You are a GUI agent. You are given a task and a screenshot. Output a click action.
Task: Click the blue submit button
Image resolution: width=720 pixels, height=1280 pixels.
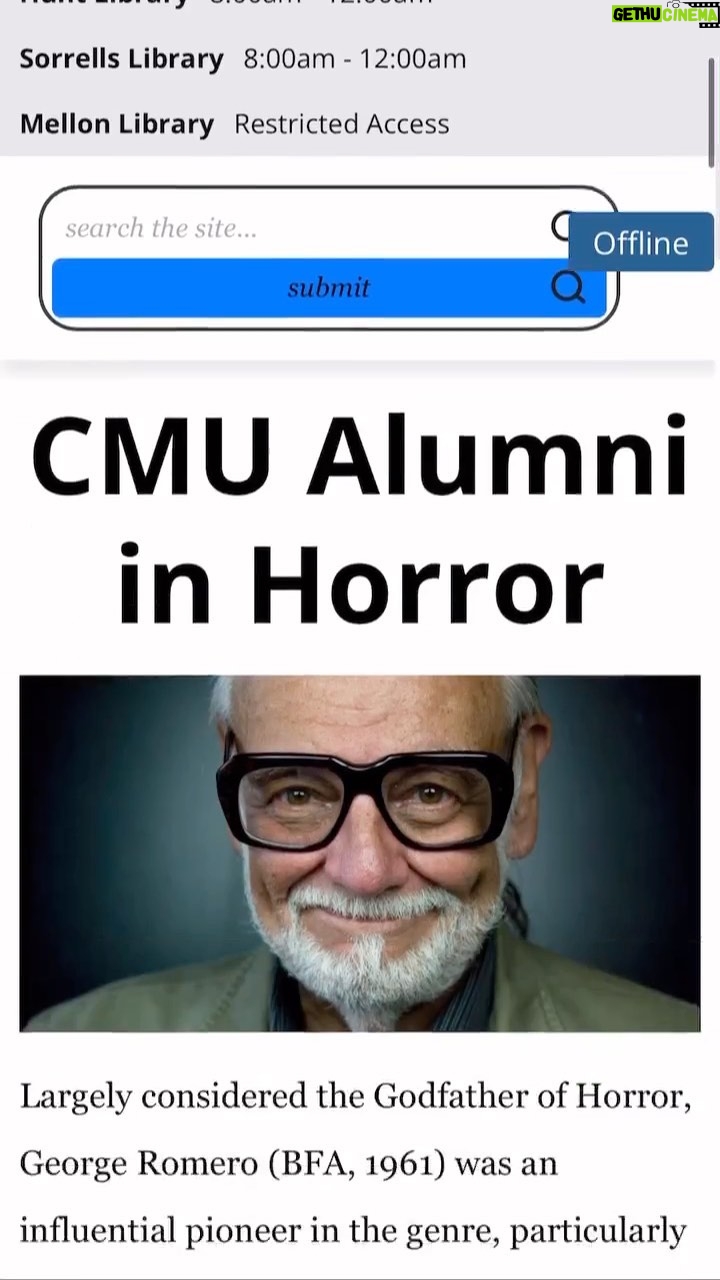click(x=329, y=288)
